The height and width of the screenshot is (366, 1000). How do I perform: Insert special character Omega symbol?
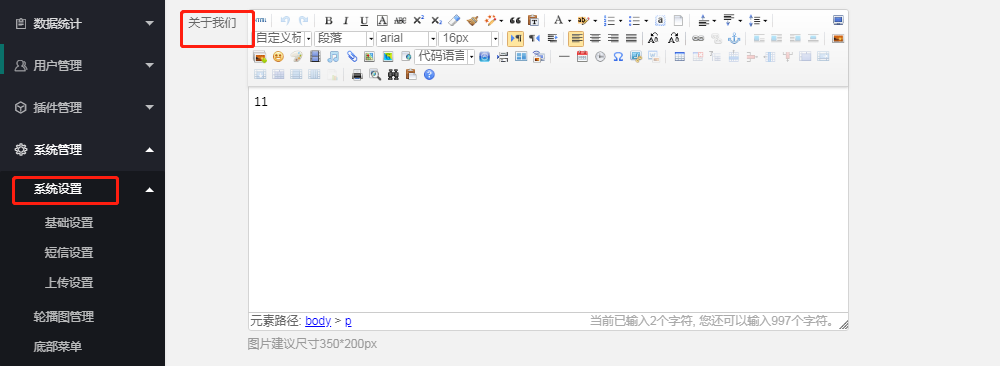tap(618, 57)
